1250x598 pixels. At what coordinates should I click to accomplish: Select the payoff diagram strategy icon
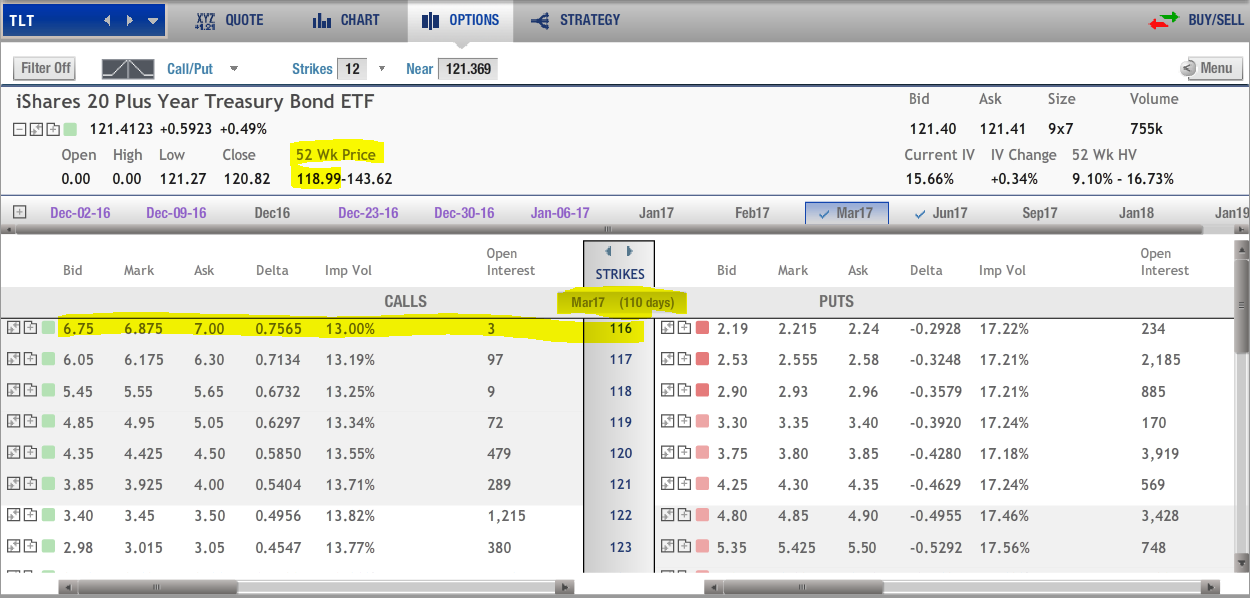coord(128,69)
